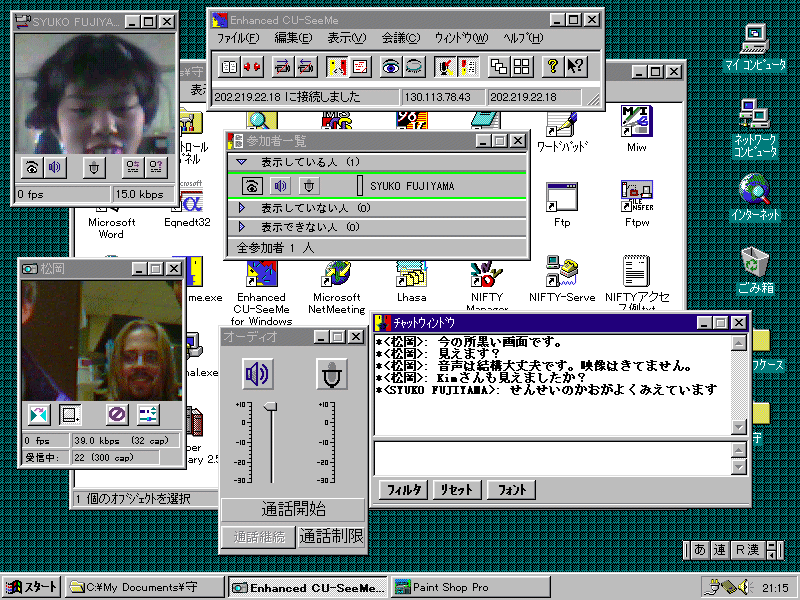The height and width of the screenshot is (600, 800).
Task: Click the Ftpw file transfer icon
Action: (x=637, y=196)
